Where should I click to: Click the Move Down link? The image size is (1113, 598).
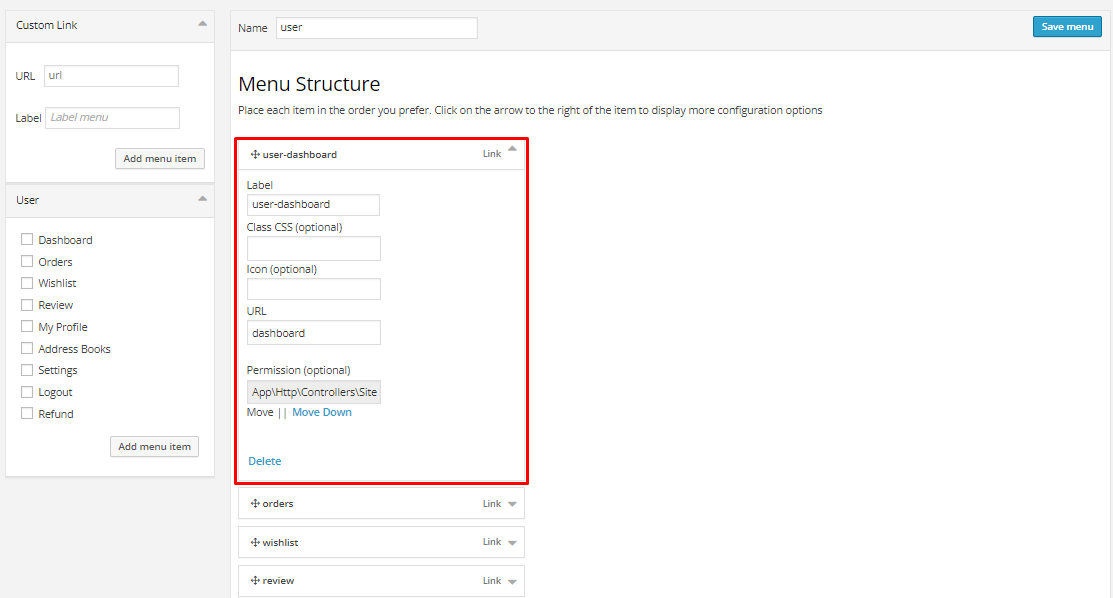[322, 412]
